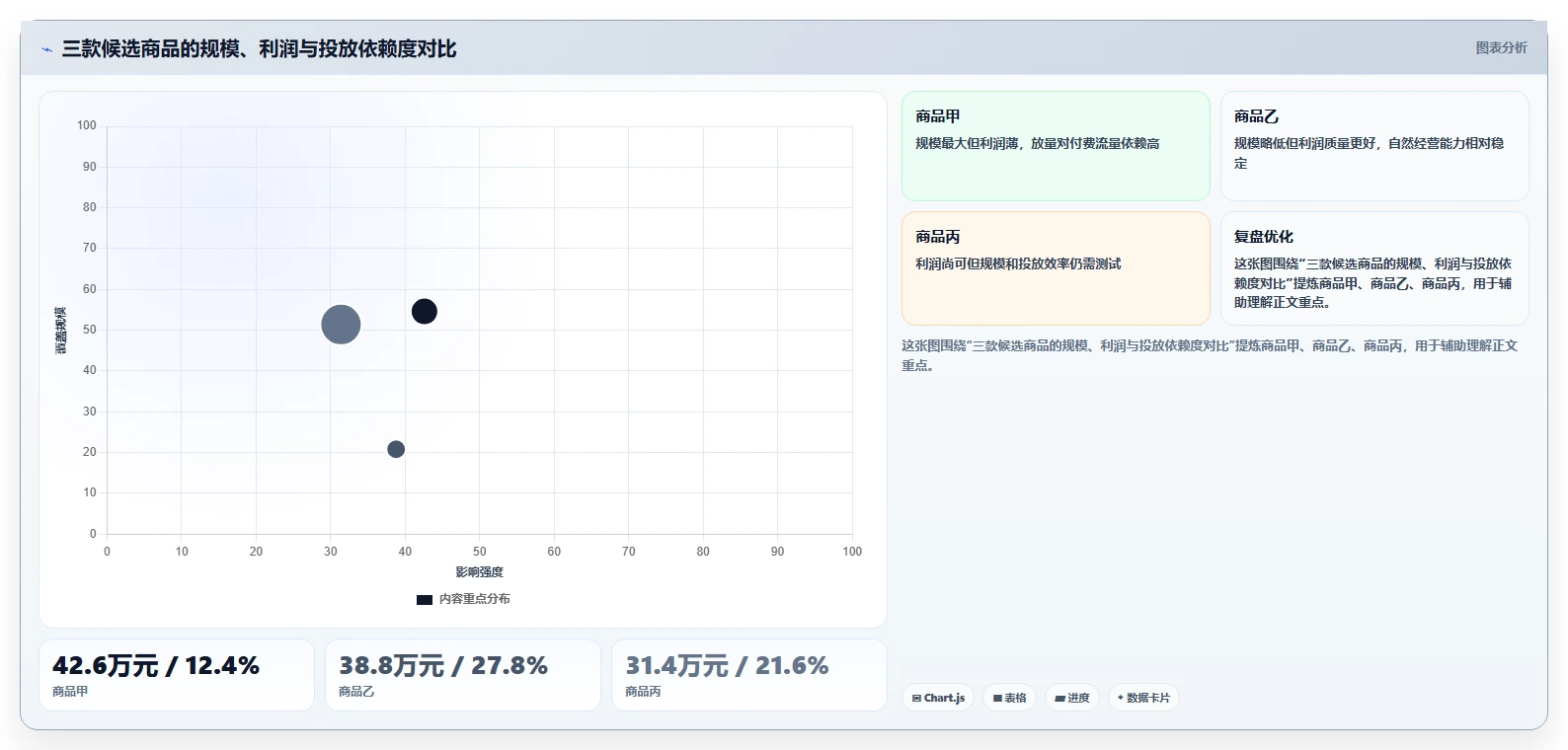
Task: Click the 影响强度 x-axis title
Action: 480,572
